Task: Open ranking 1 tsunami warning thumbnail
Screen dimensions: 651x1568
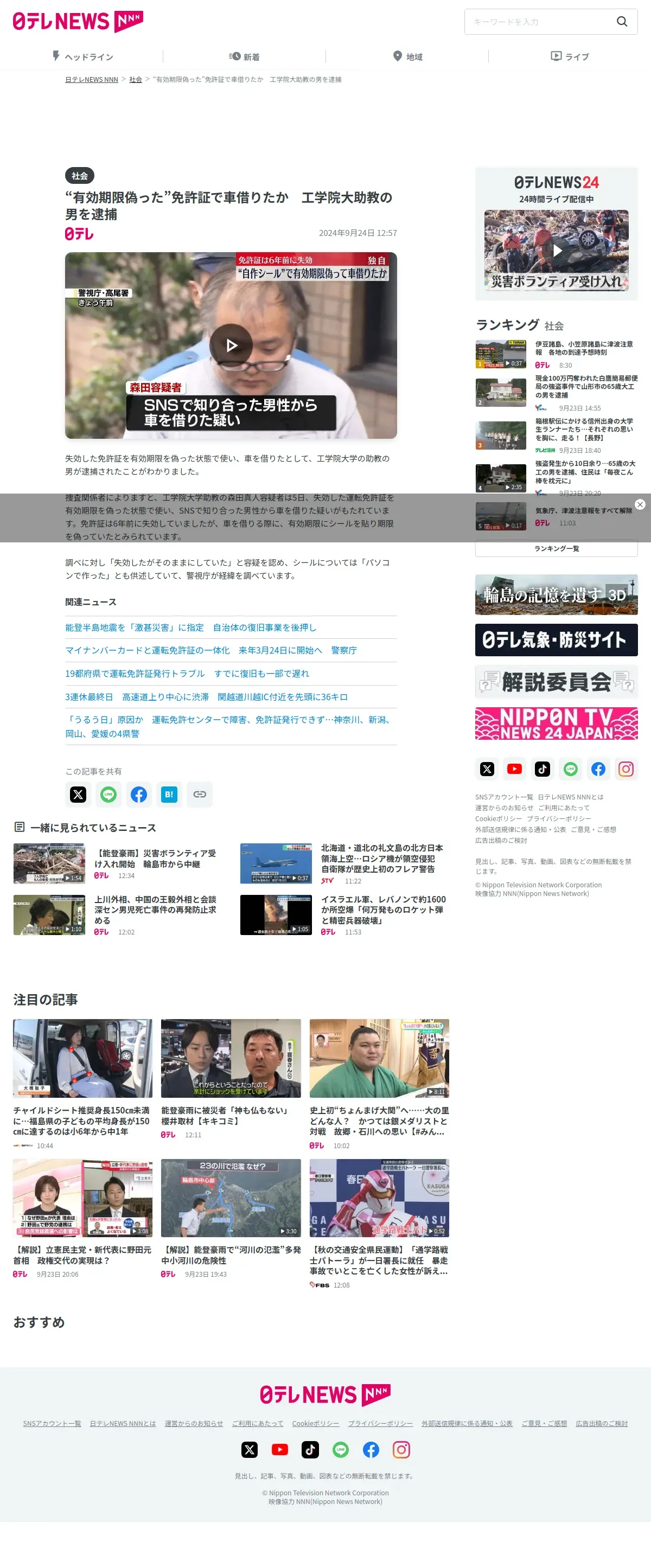Action: [501, 354]
